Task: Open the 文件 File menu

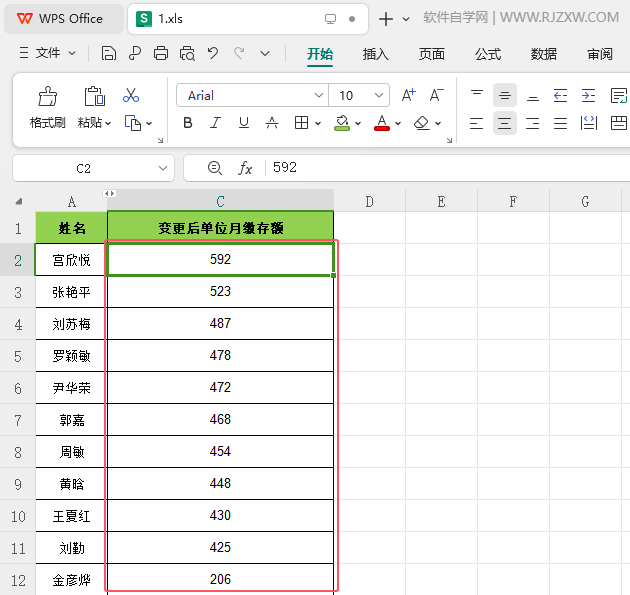Action: (x=47, y=53)
